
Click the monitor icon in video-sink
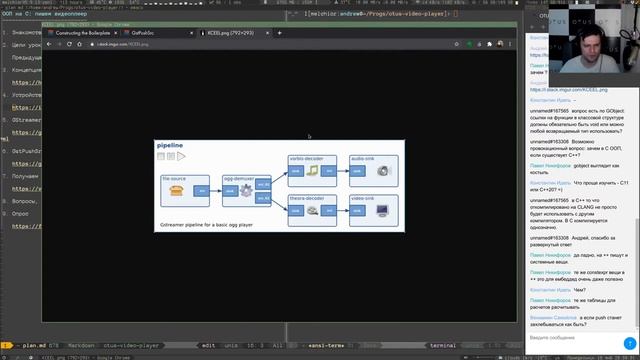(x=382, y=211)
